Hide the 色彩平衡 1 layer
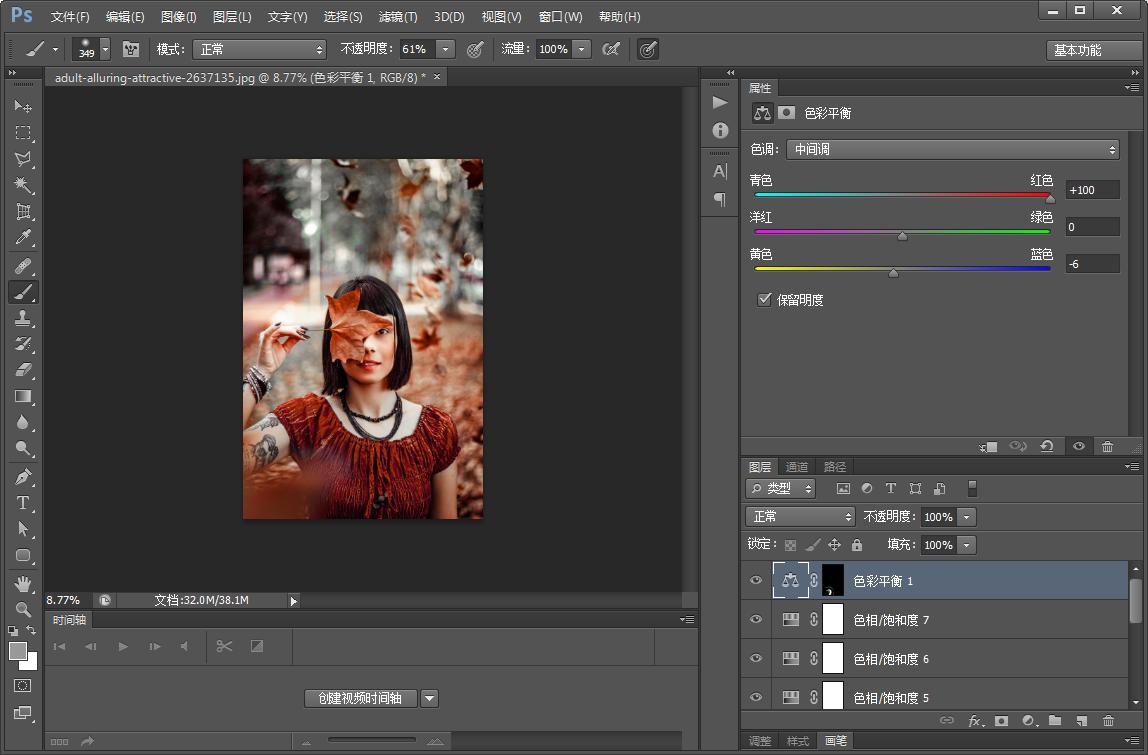 click(x=756, y=580)
